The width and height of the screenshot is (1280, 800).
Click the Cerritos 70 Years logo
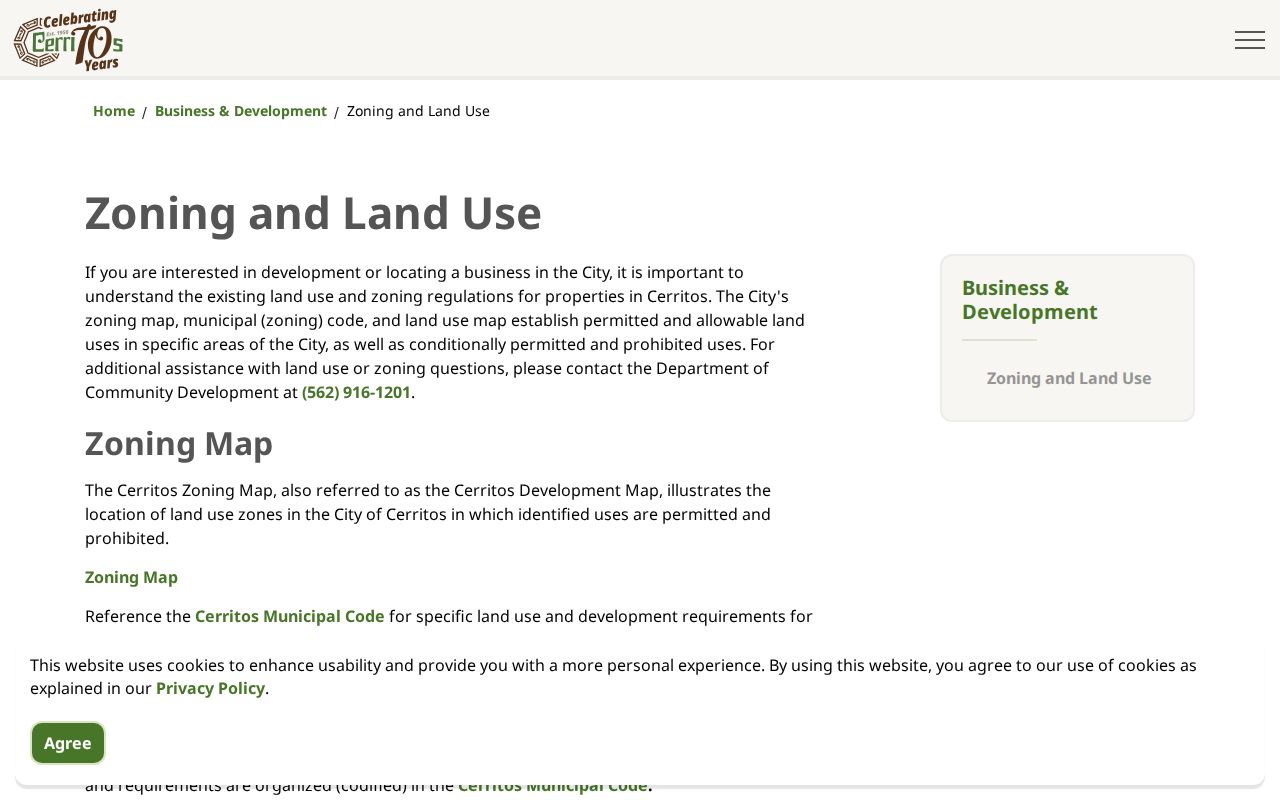coord(68,40)
